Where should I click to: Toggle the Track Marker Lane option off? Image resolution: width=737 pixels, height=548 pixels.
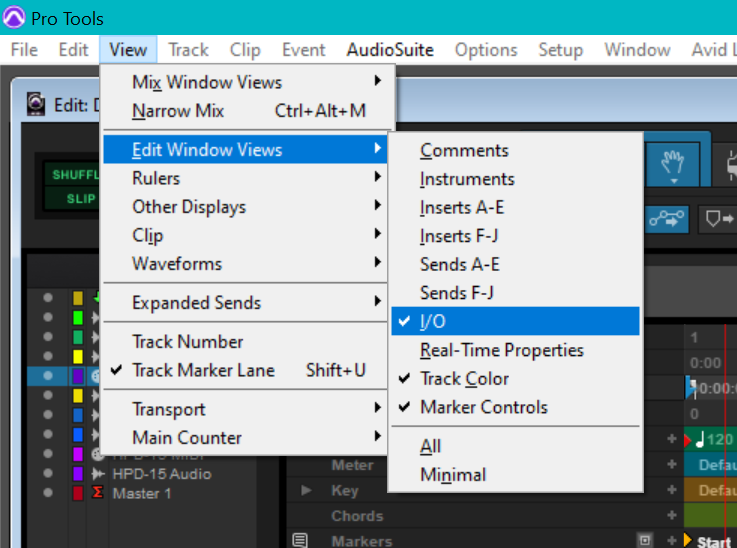pos(203,370)
